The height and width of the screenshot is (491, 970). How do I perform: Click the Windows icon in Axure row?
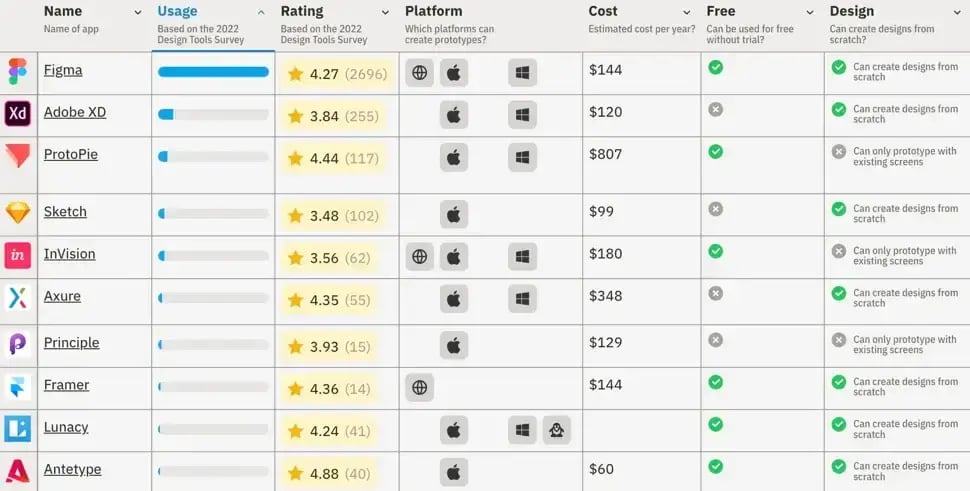coord(523,299)
